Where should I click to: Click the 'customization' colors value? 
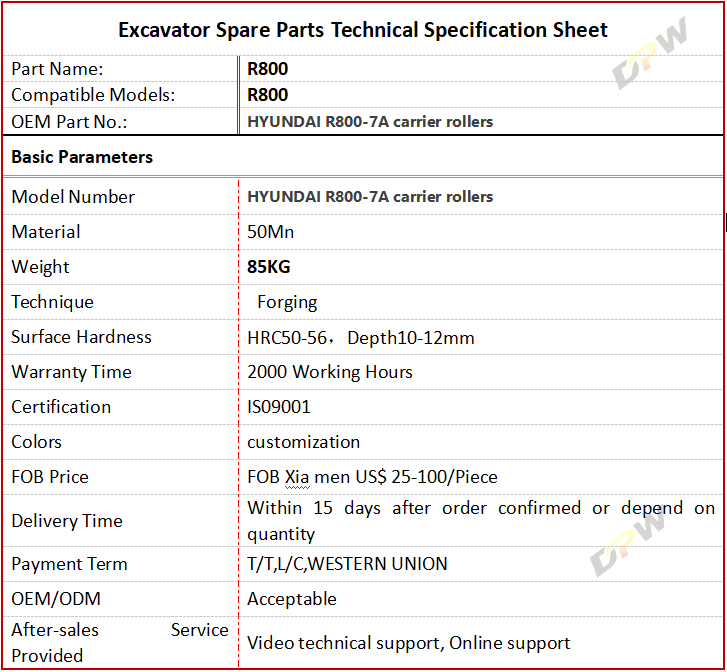point(303,442)
